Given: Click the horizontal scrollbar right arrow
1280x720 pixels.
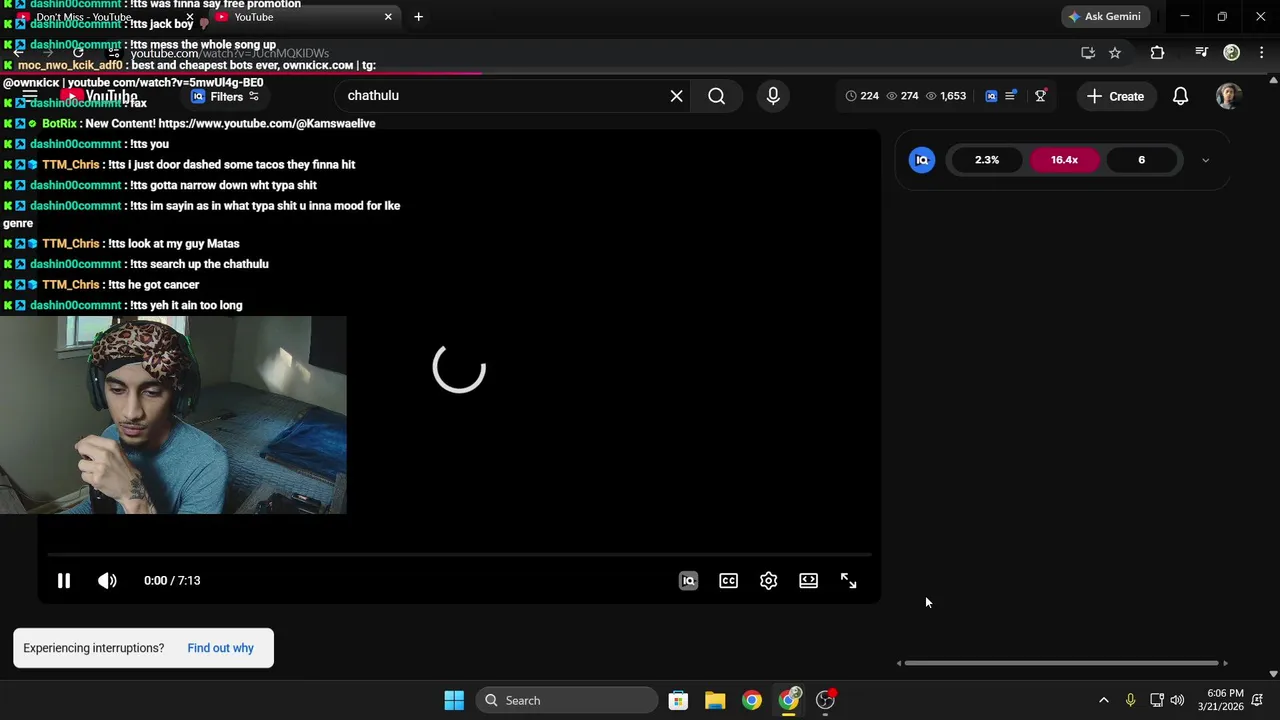Looking at the screenshot, I should coord(1225,663).
